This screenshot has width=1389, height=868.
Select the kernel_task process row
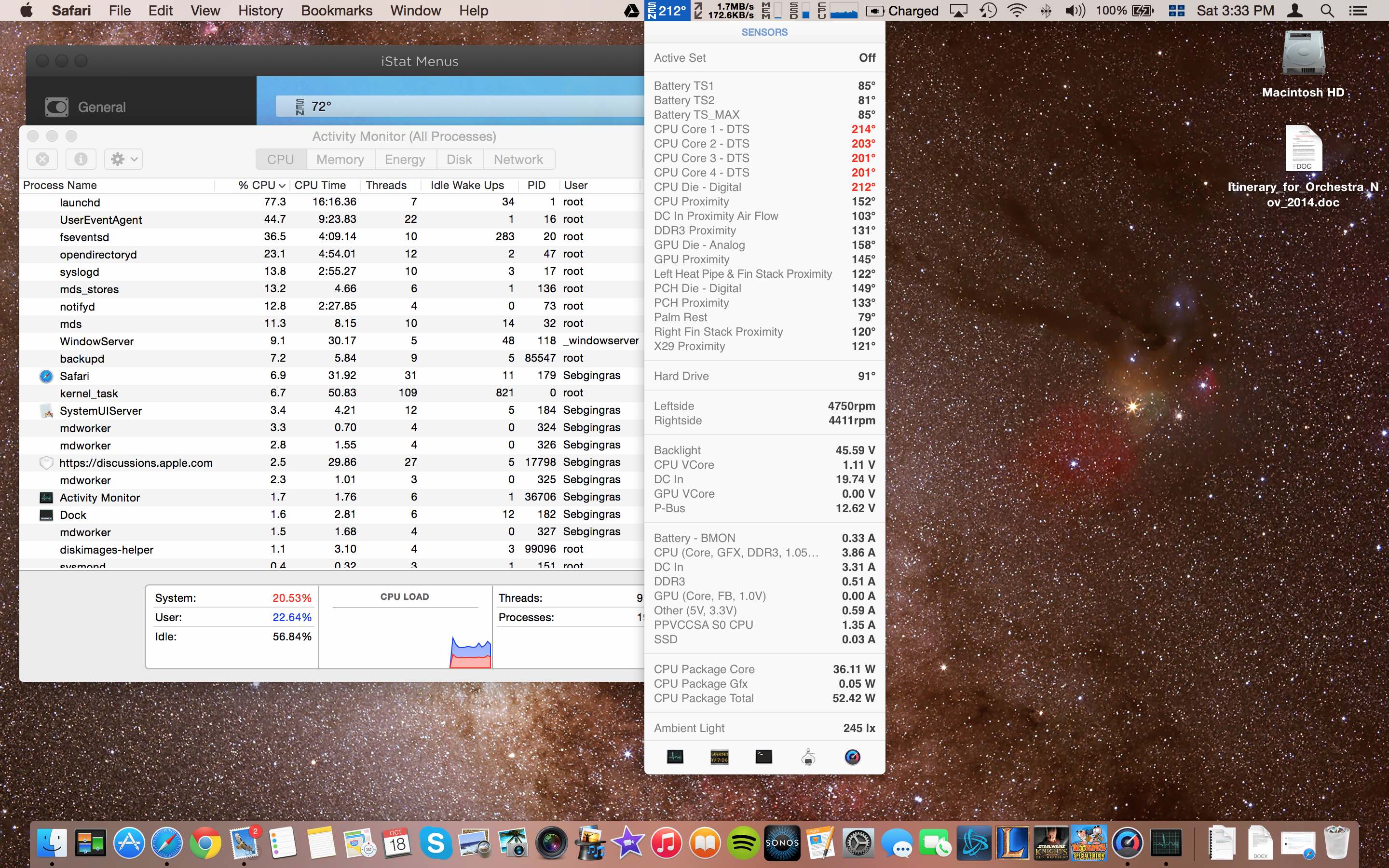pos(89,393)
